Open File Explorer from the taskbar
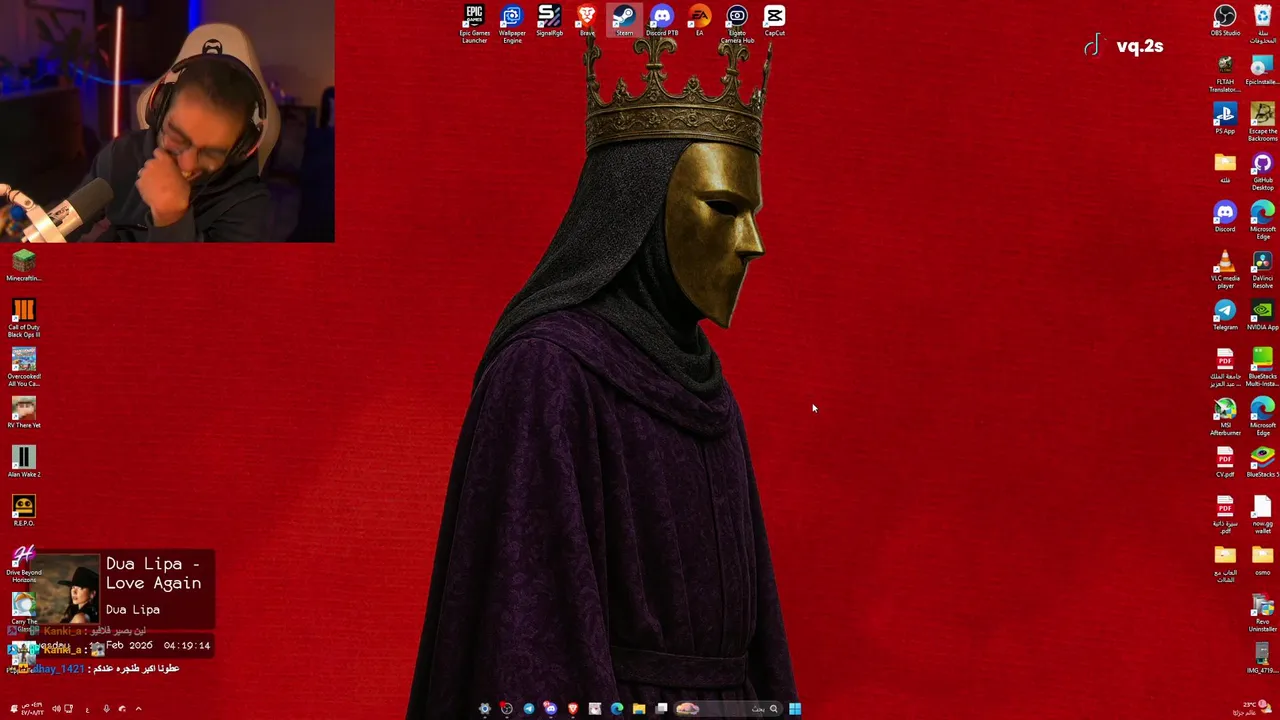The width and height of the screenshot is (1280, 720). pyautogui.click(x=639, y=709)
